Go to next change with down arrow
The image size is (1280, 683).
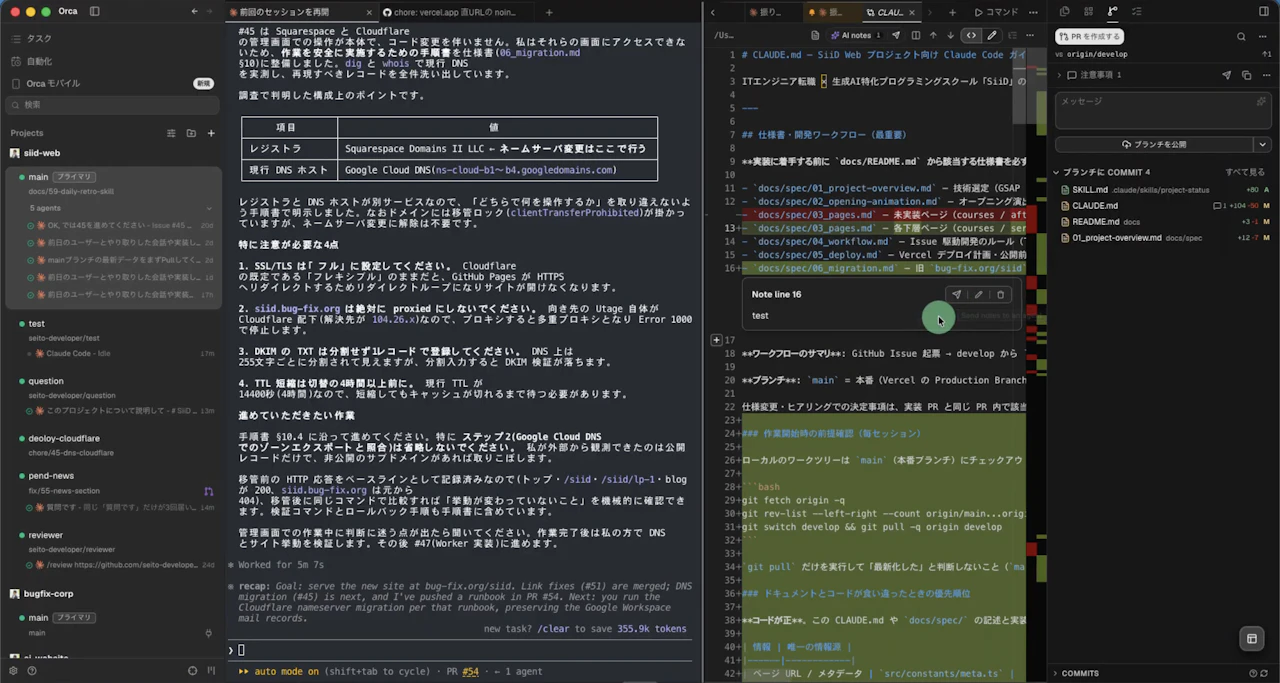[951, 35]
